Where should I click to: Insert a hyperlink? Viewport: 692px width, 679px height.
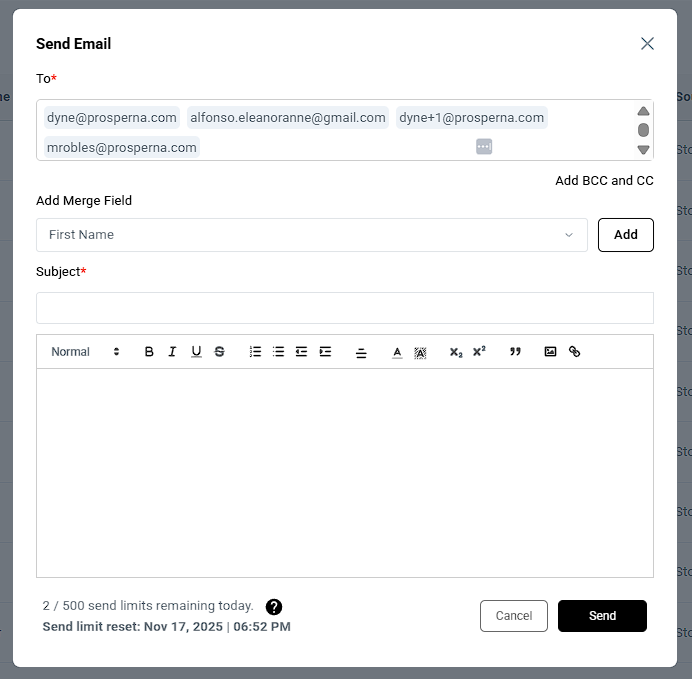[x=574, y=352]
